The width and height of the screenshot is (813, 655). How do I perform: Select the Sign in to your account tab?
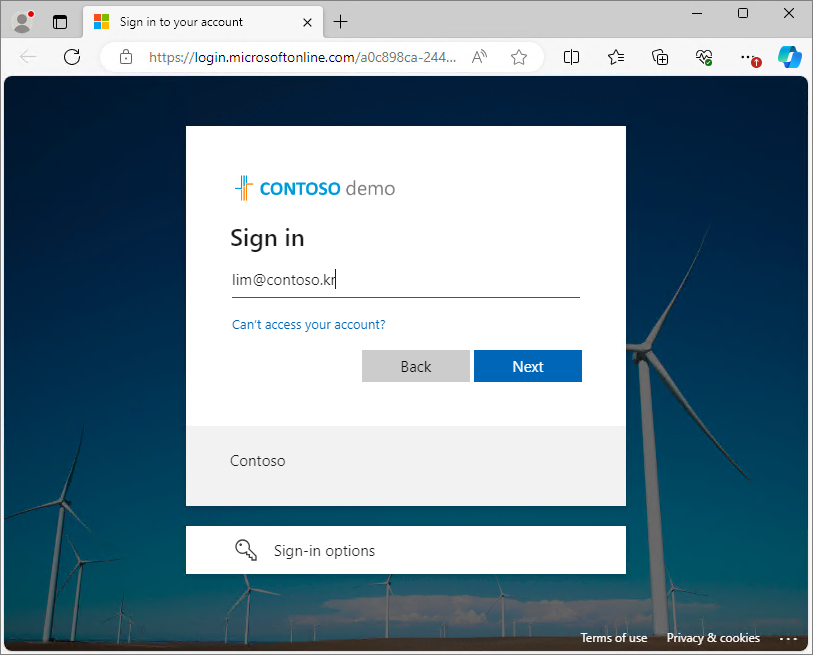[x=203, y=22]
